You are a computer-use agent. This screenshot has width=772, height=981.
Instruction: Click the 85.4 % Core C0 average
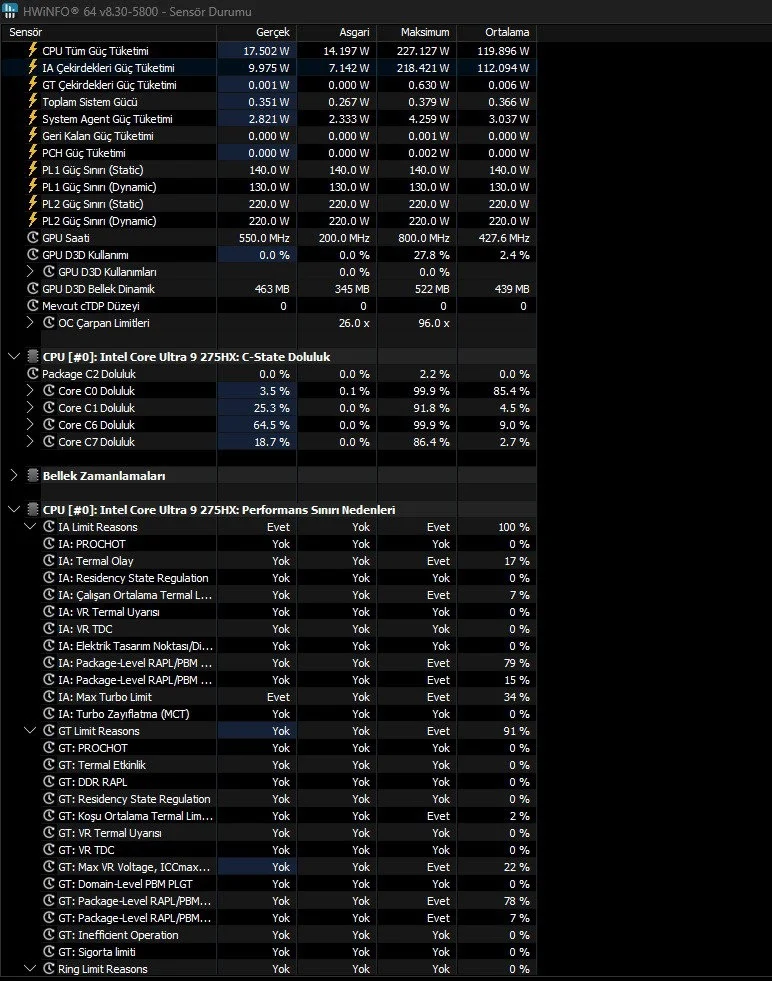pyautogui.click(x=511, y=391)
